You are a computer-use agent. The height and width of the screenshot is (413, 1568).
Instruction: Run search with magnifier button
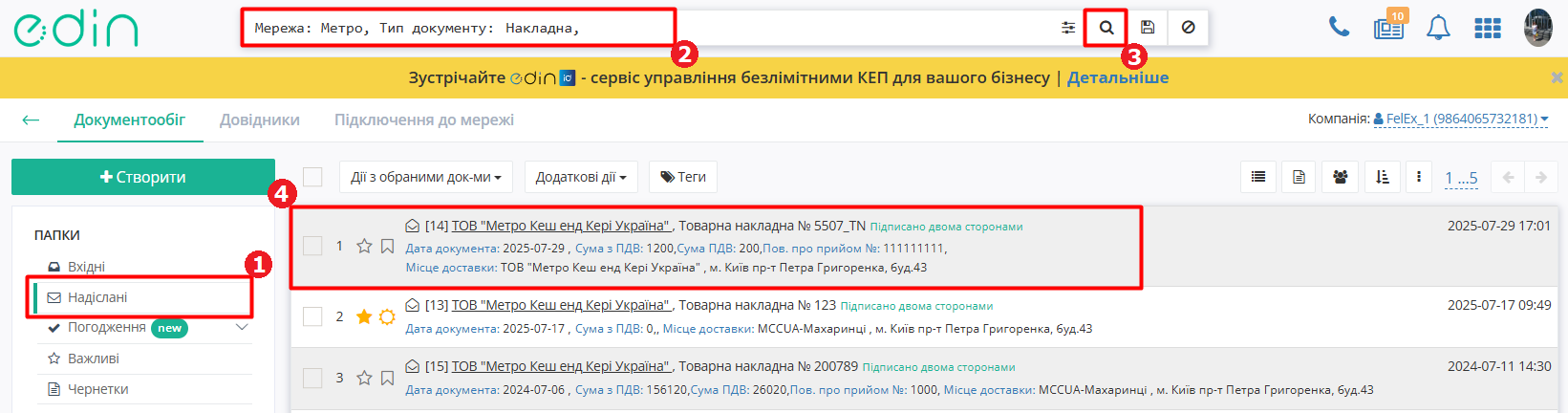pyautogui.click(x=1106, y=28)
